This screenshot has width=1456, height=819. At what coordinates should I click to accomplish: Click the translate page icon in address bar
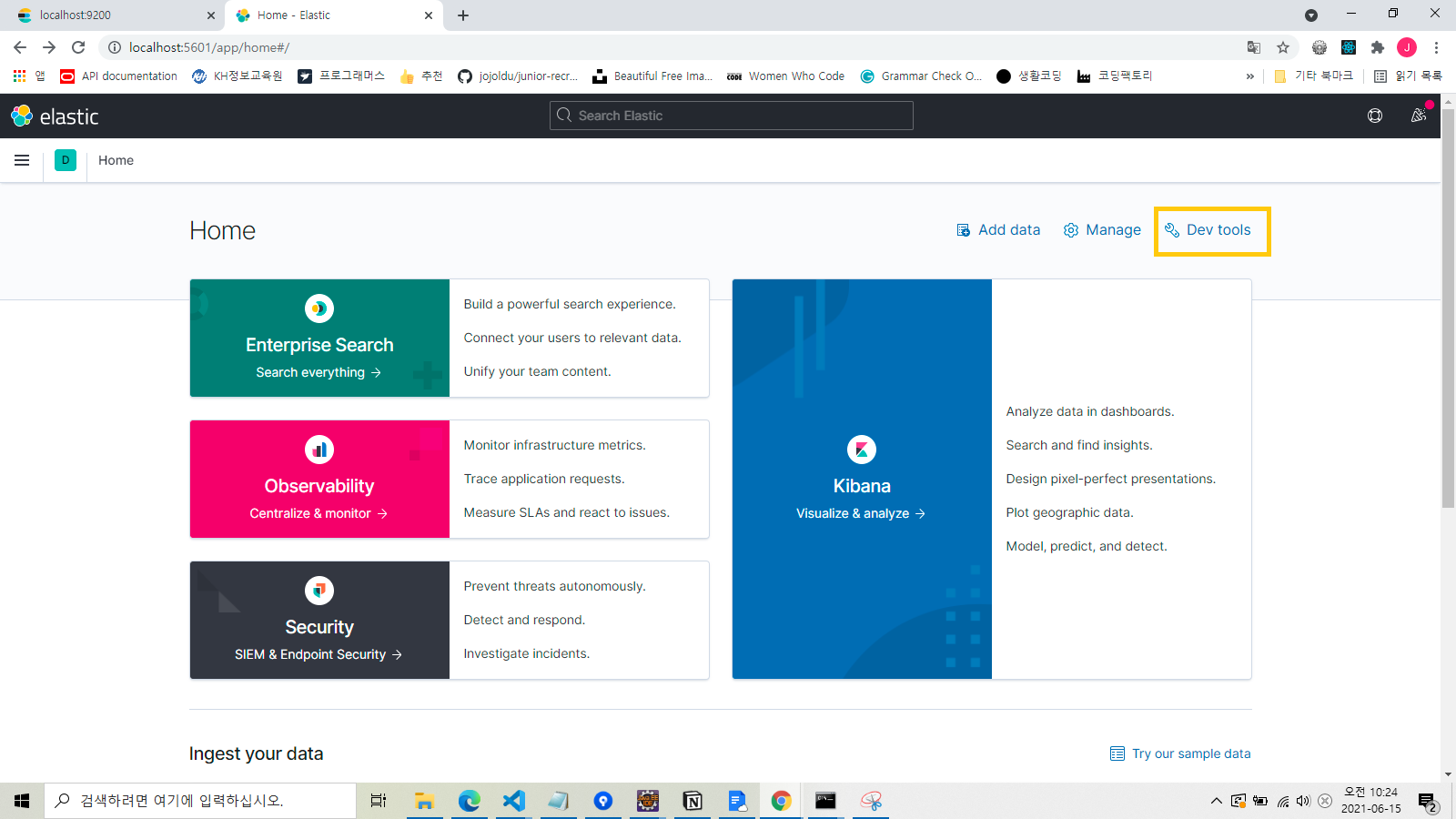tap(1254, 47)
